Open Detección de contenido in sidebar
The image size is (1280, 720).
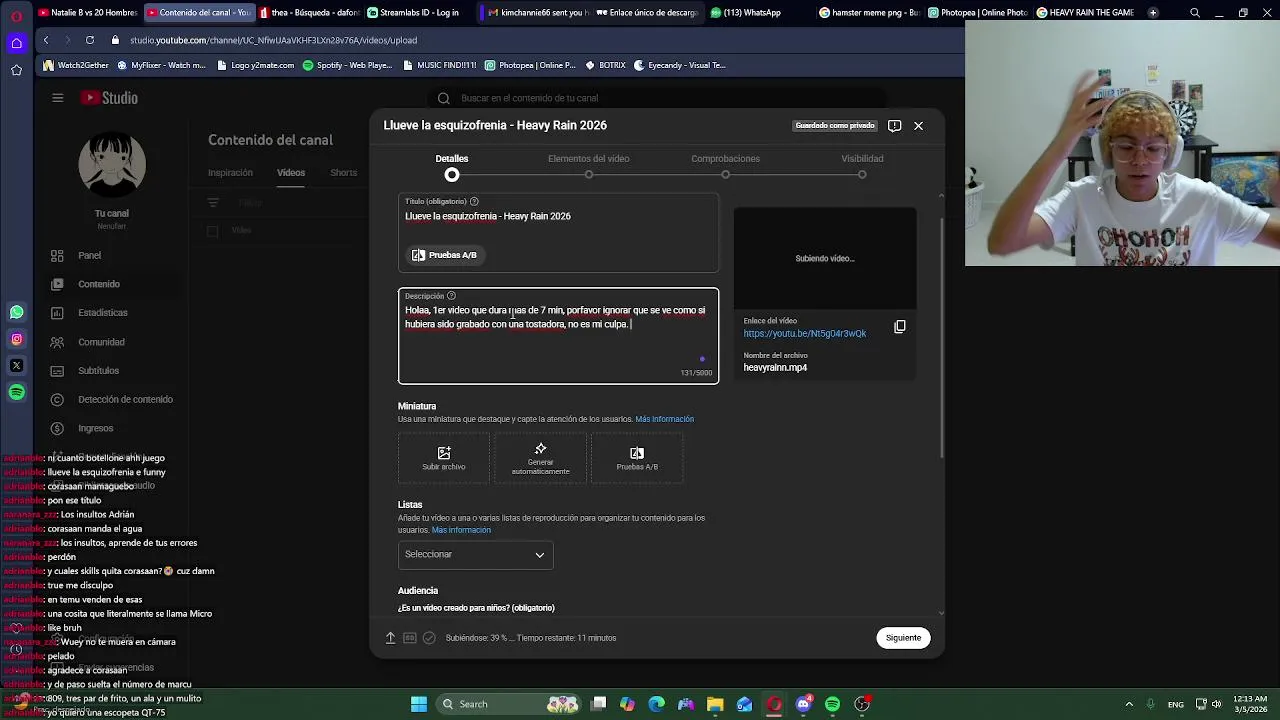(x=125, y=400)
